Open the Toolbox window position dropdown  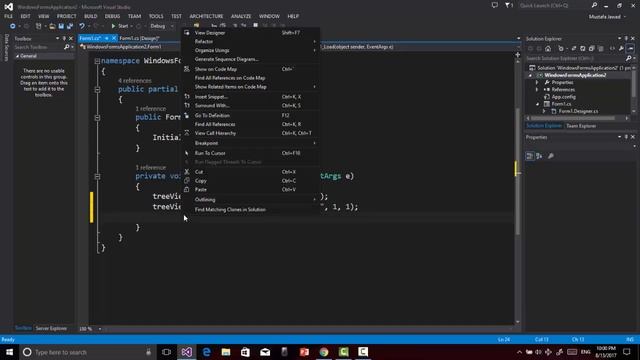tap(58, 38)
